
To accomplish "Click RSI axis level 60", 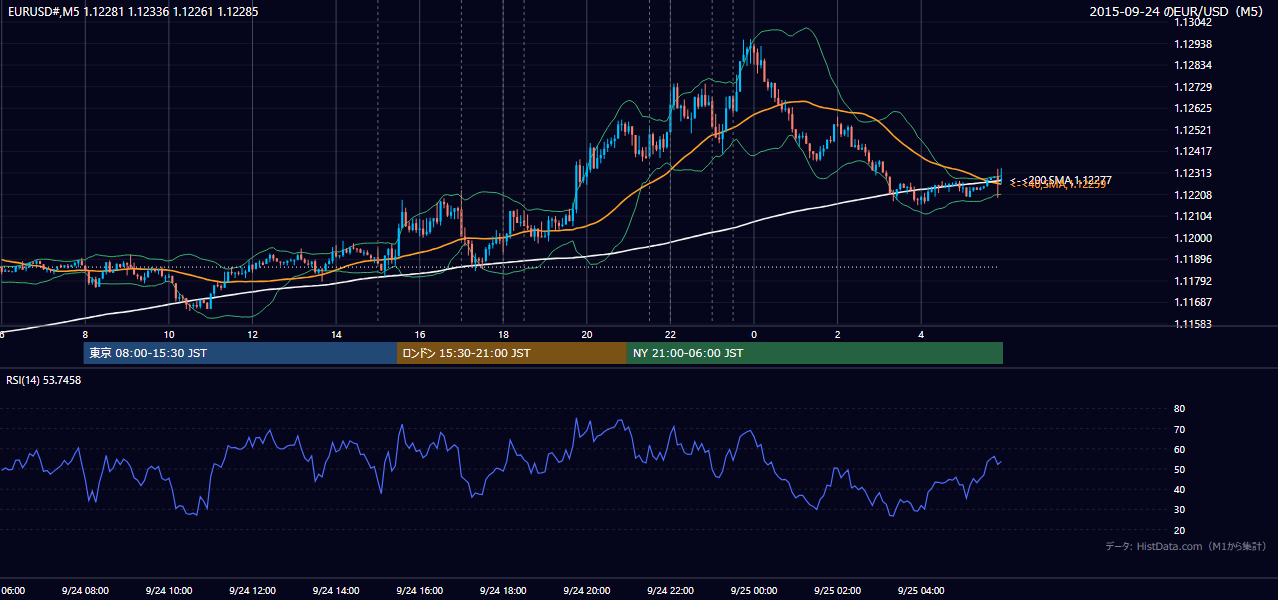I will click(1179, 449).
